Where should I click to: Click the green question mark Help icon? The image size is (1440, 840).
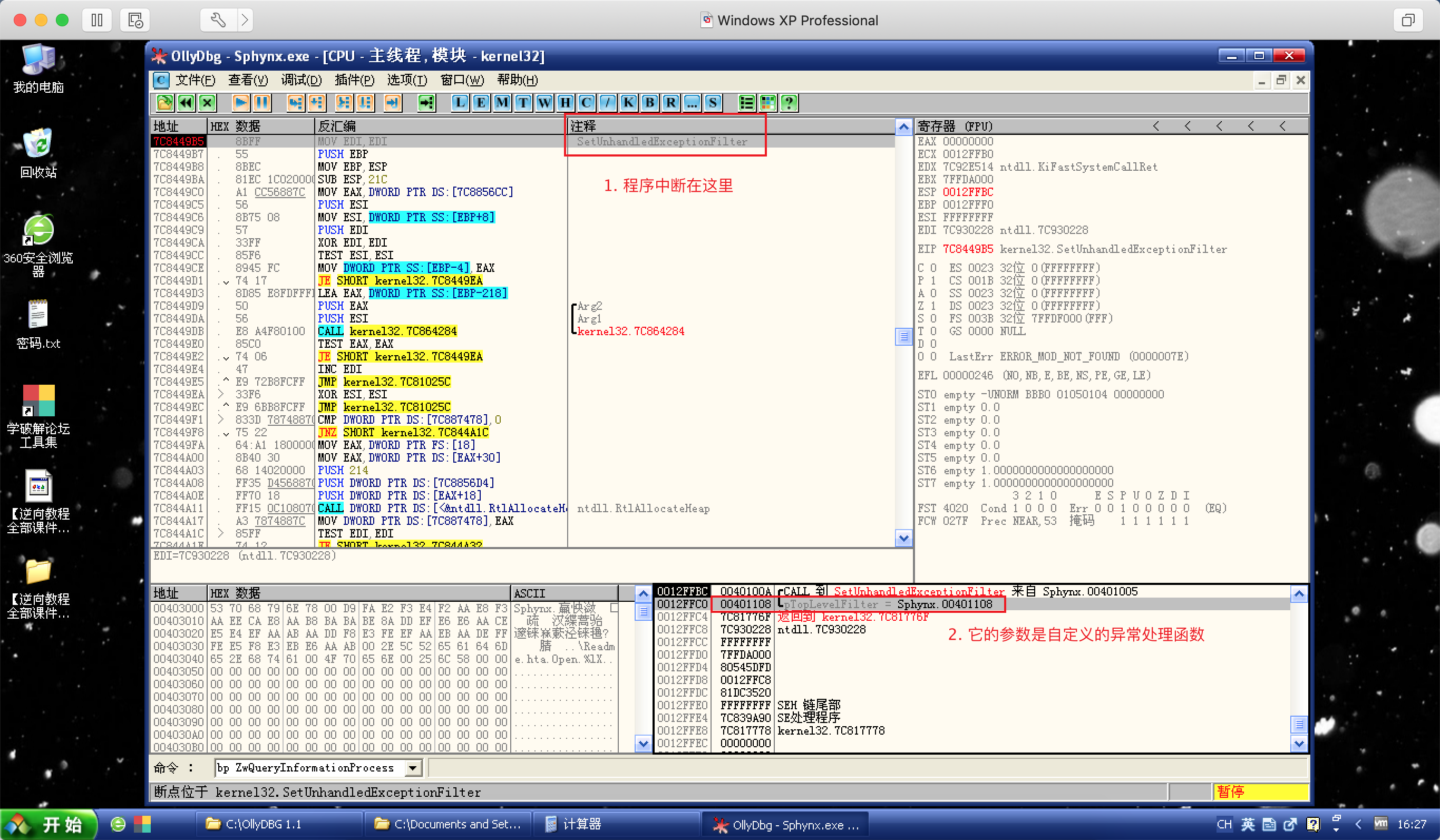(x=789, y=103)
